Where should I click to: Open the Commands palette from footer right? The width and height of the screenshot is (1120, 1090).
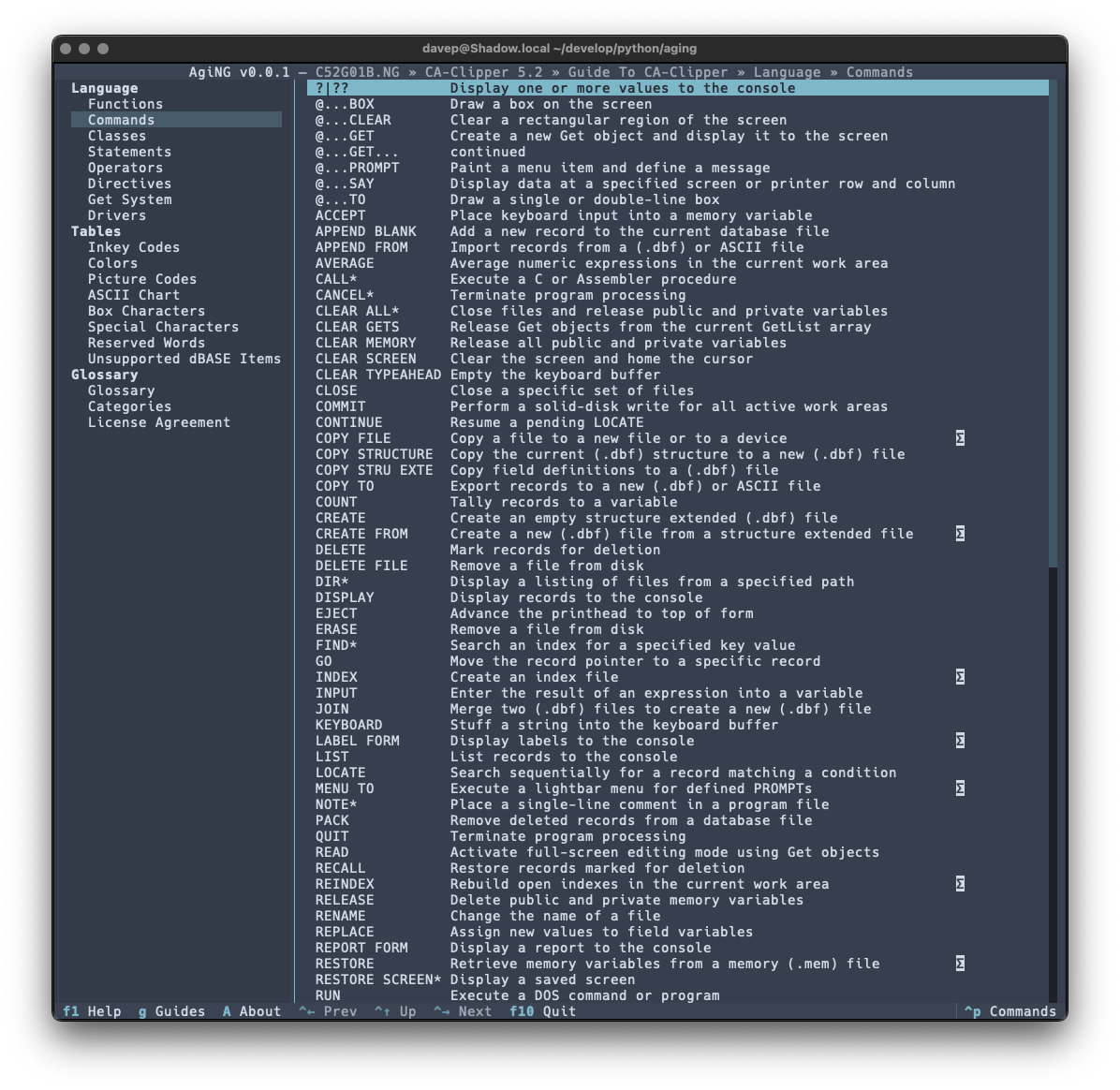tap(1010, 1011)
